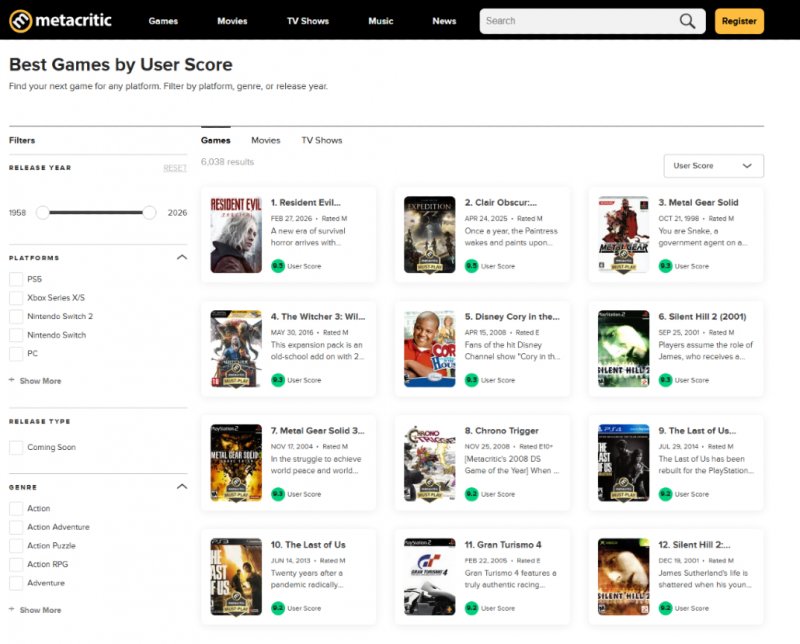
Task: Reset the Release Year filter
Action: click(176, 167)
